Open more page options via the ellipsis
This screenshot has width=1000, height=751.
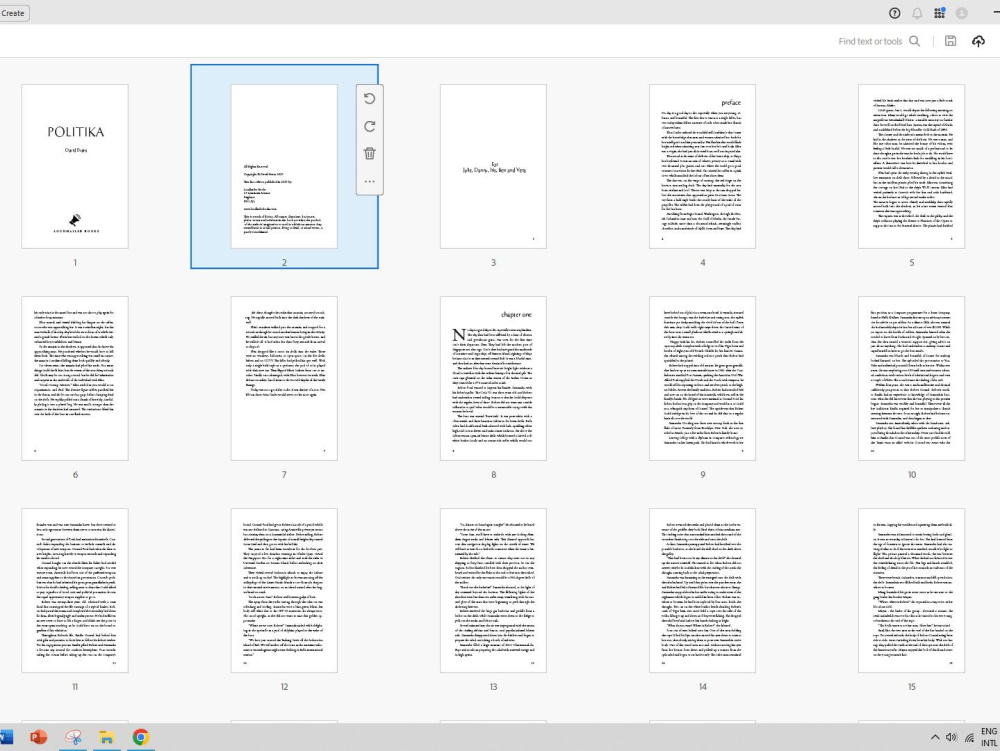coord(370,179)
